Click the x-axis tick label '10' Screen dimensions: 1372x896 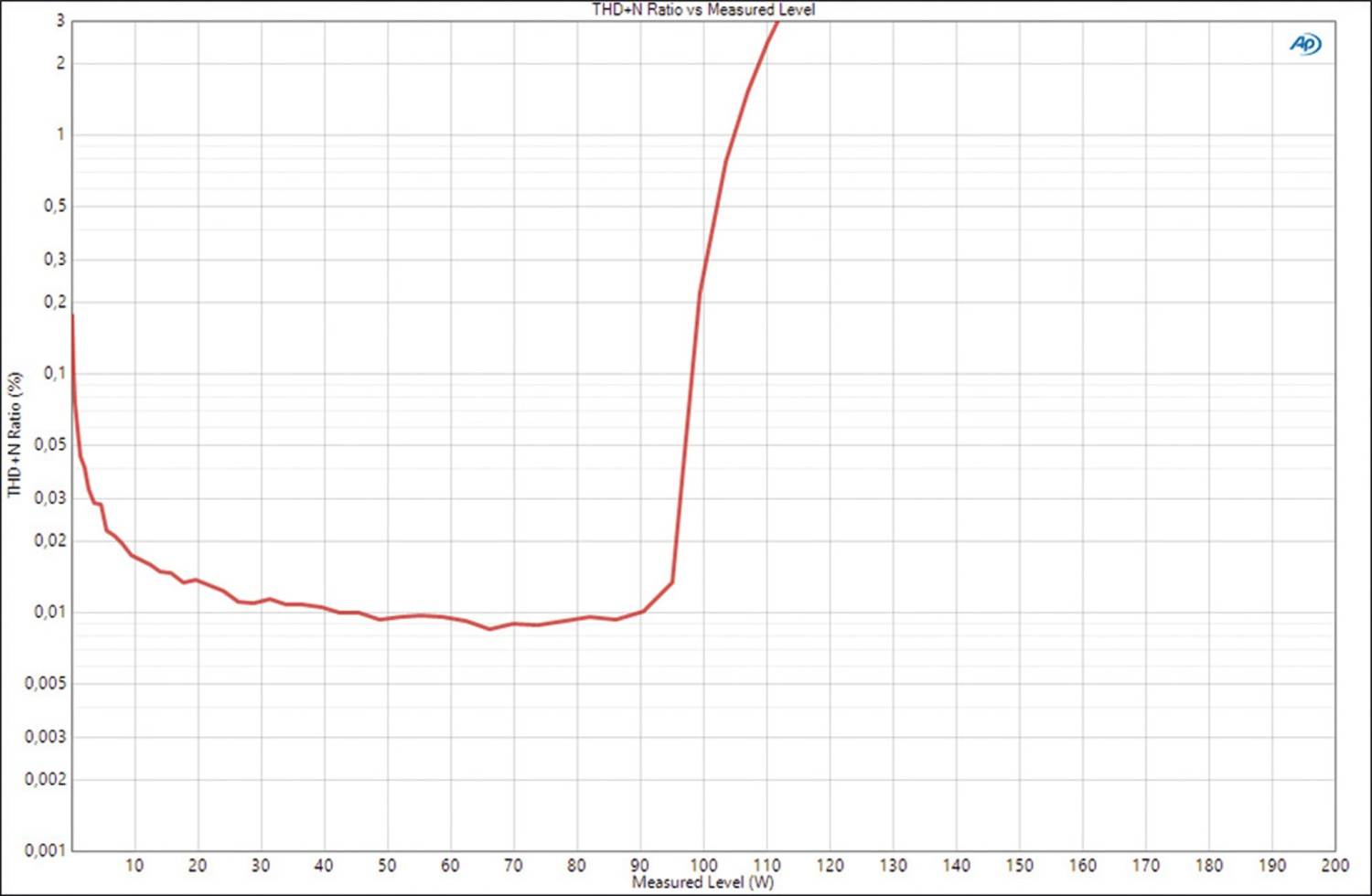tap(134, 865)
